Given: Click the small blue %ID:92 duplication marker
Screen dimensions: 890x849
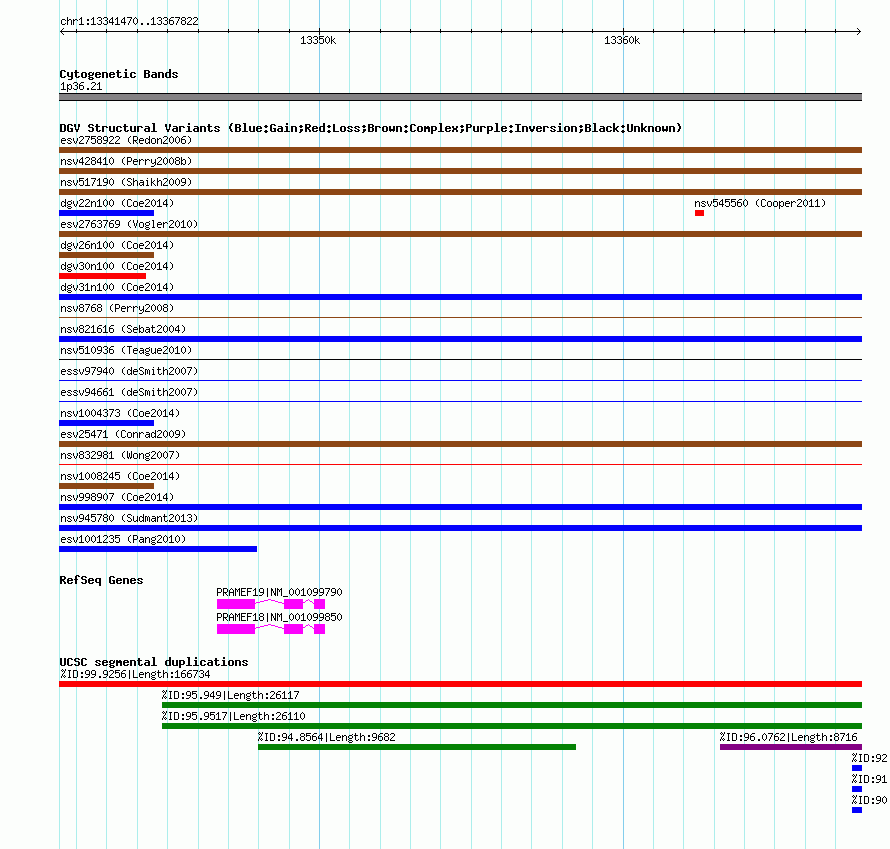Looking at the screenshot, I should click(857, 768).
